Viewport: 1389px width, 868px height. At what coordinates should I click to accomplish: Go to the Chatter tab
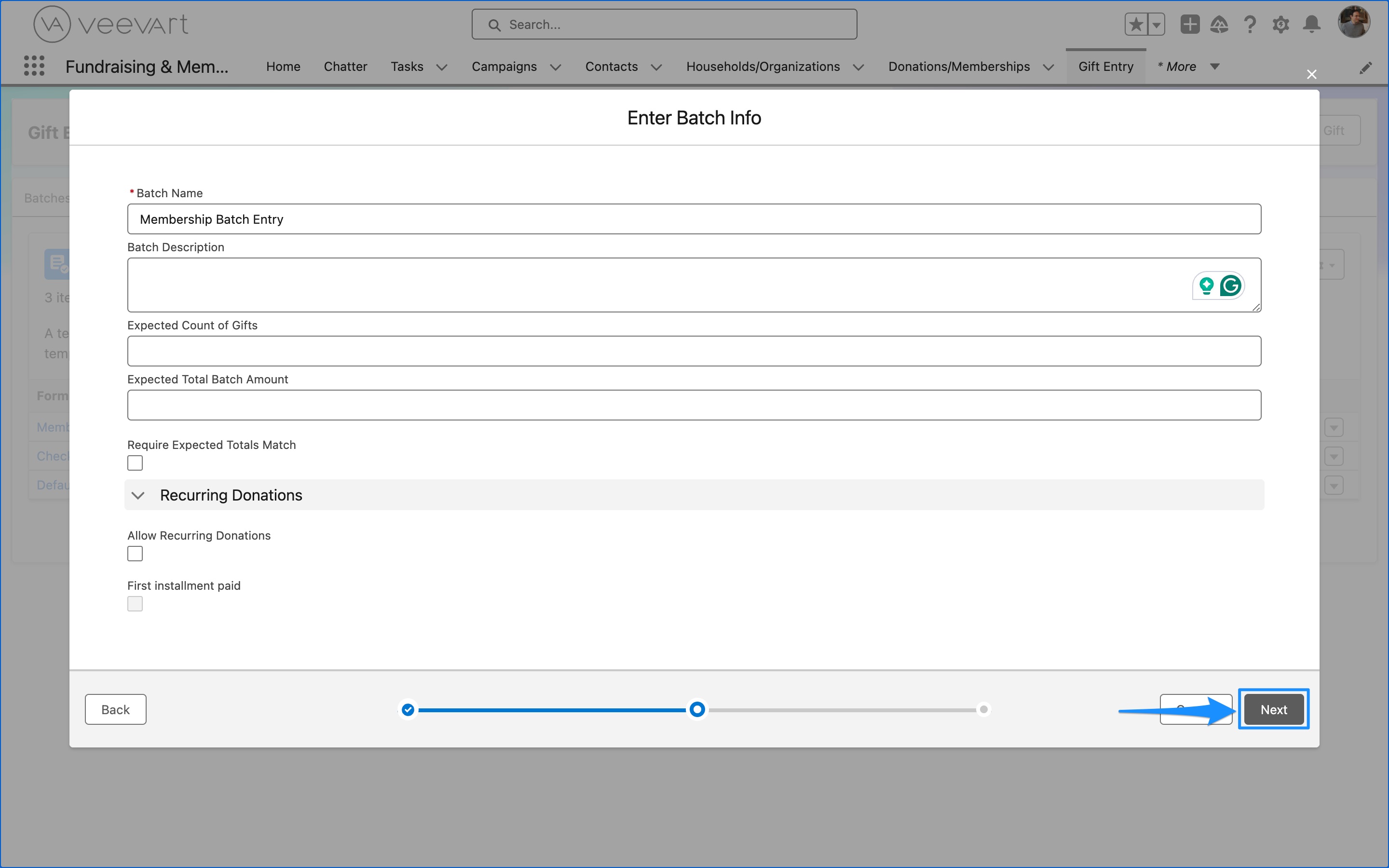345,66
